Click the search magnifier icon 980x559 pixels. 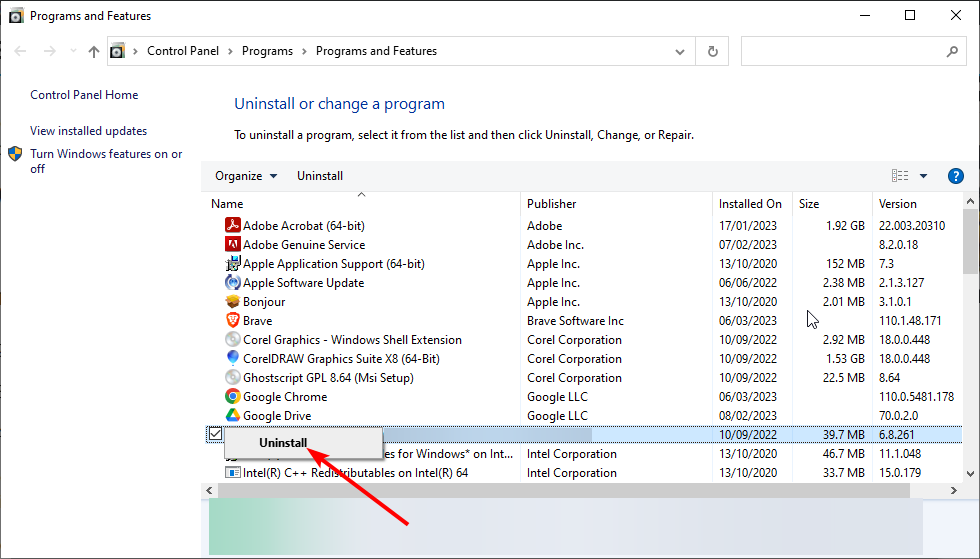click(x=952, y=51)
